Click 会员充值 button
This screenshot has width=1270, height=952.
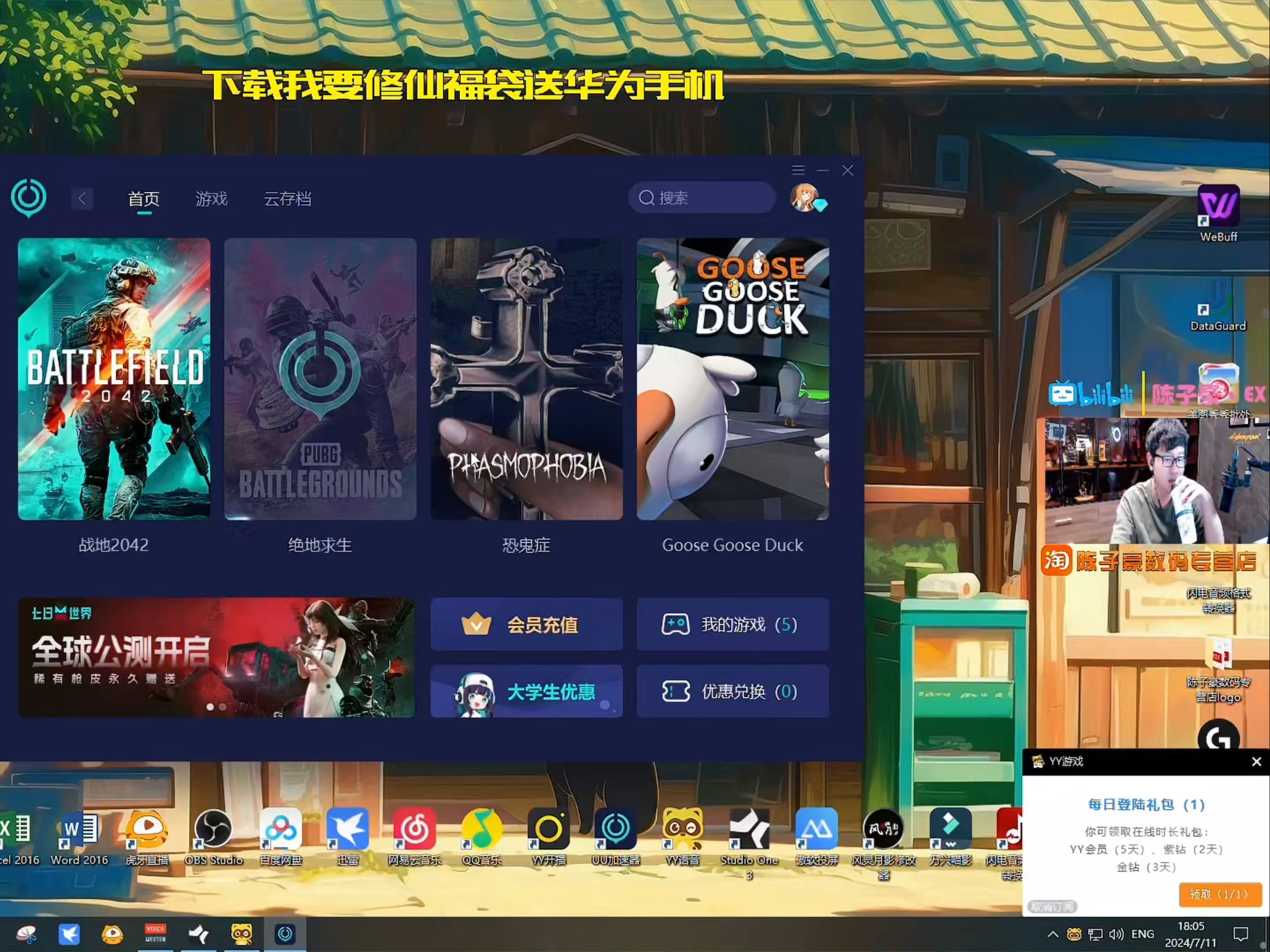526,624
